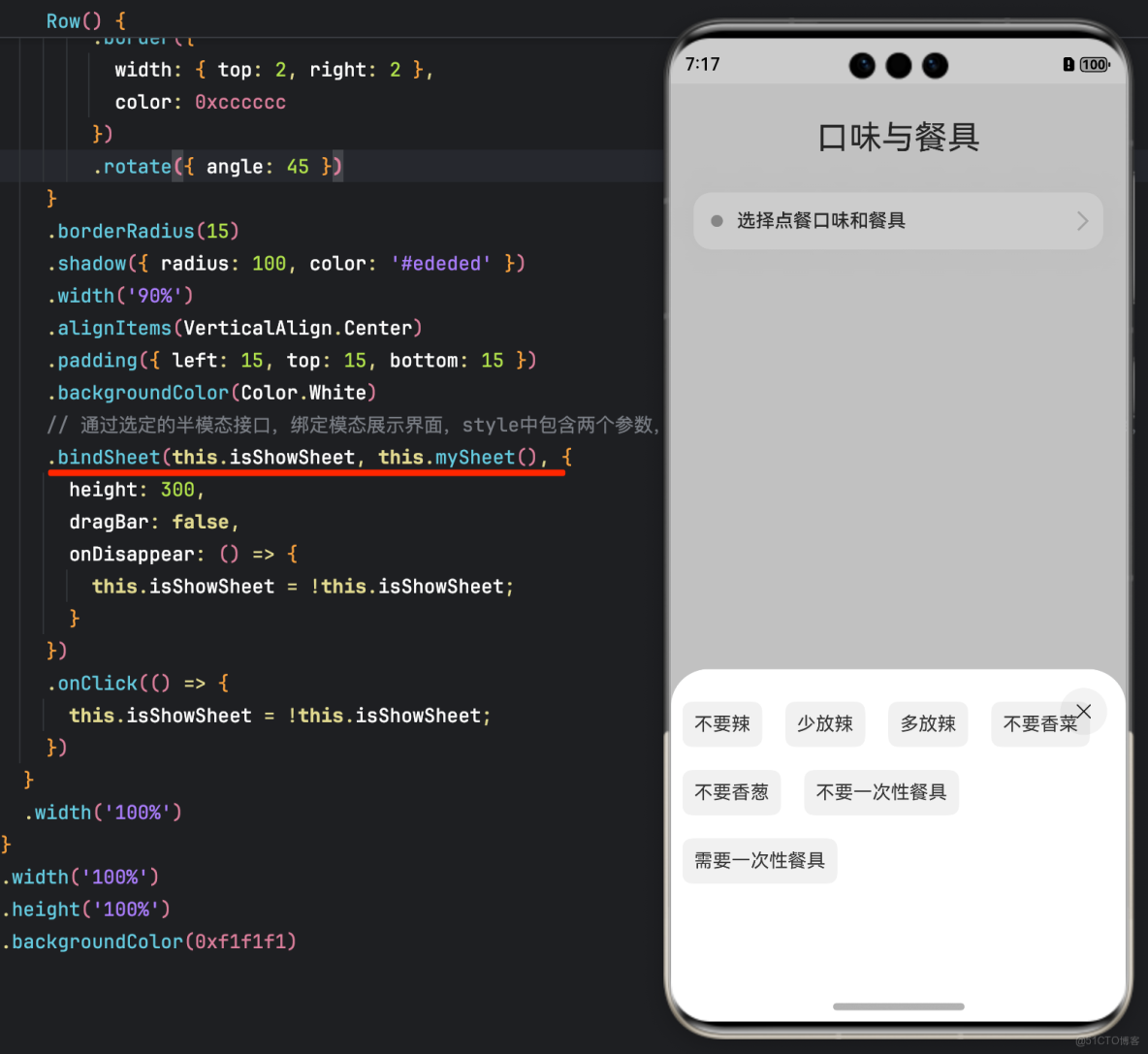
Task: Click the home indicator bar at bottom
Action: 899,1006
